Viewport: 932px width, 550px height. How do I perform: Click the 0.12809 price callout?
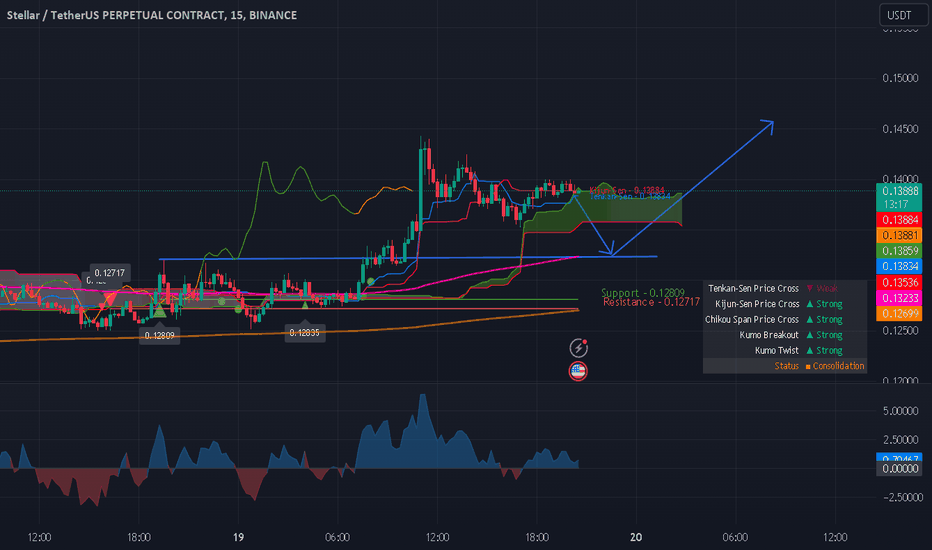[159, 335]
